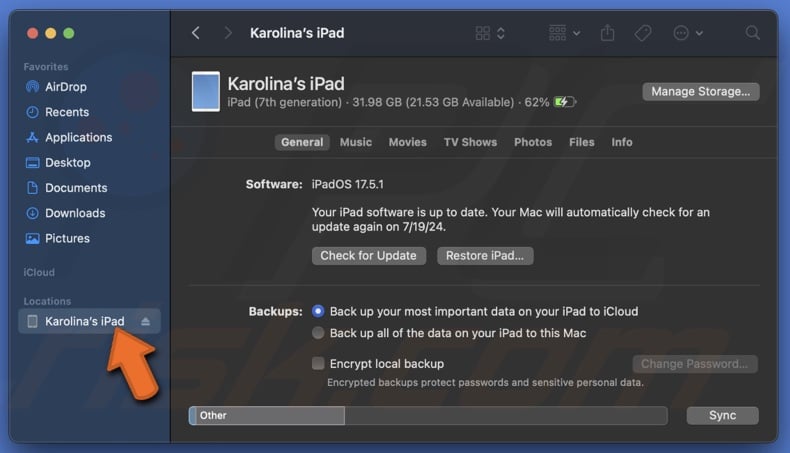Switch to the Movies tab
790x453 pixels.
pyautogui.click(x=408, y=142)
